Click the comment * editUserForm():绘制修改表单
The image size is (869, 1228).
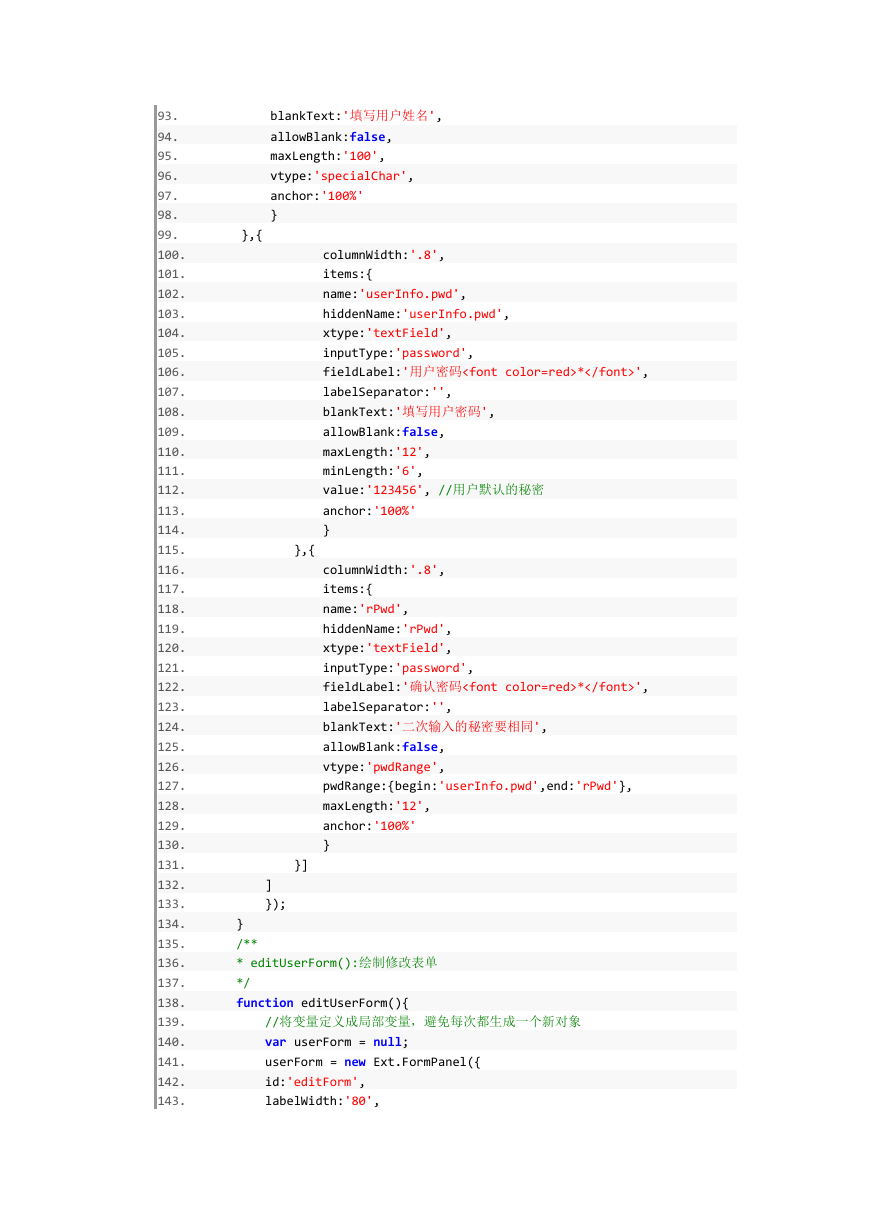[337, 962]
